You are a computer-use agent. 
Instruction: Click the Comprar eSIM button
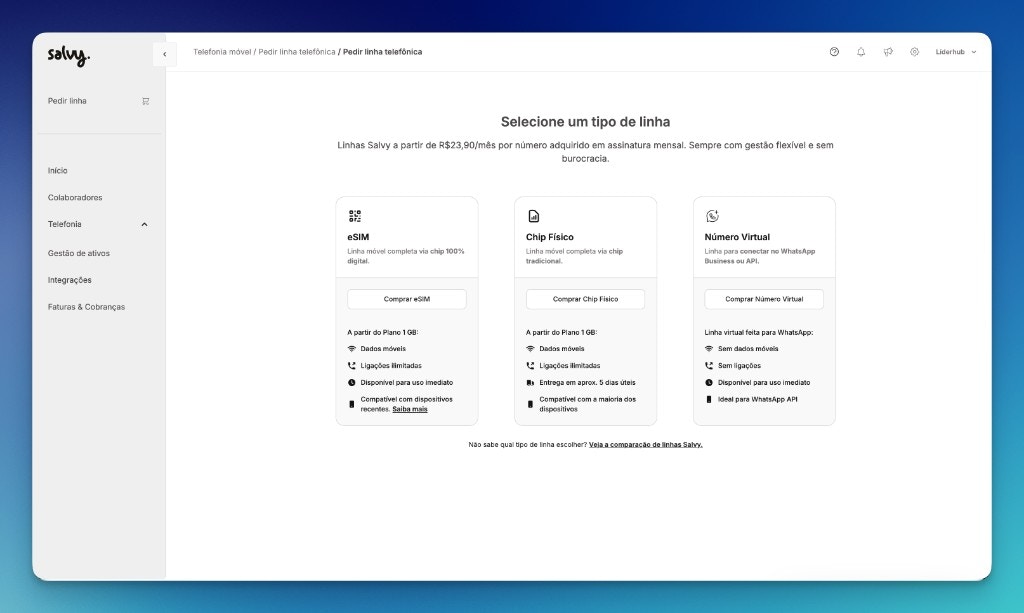tap(407, 299)
